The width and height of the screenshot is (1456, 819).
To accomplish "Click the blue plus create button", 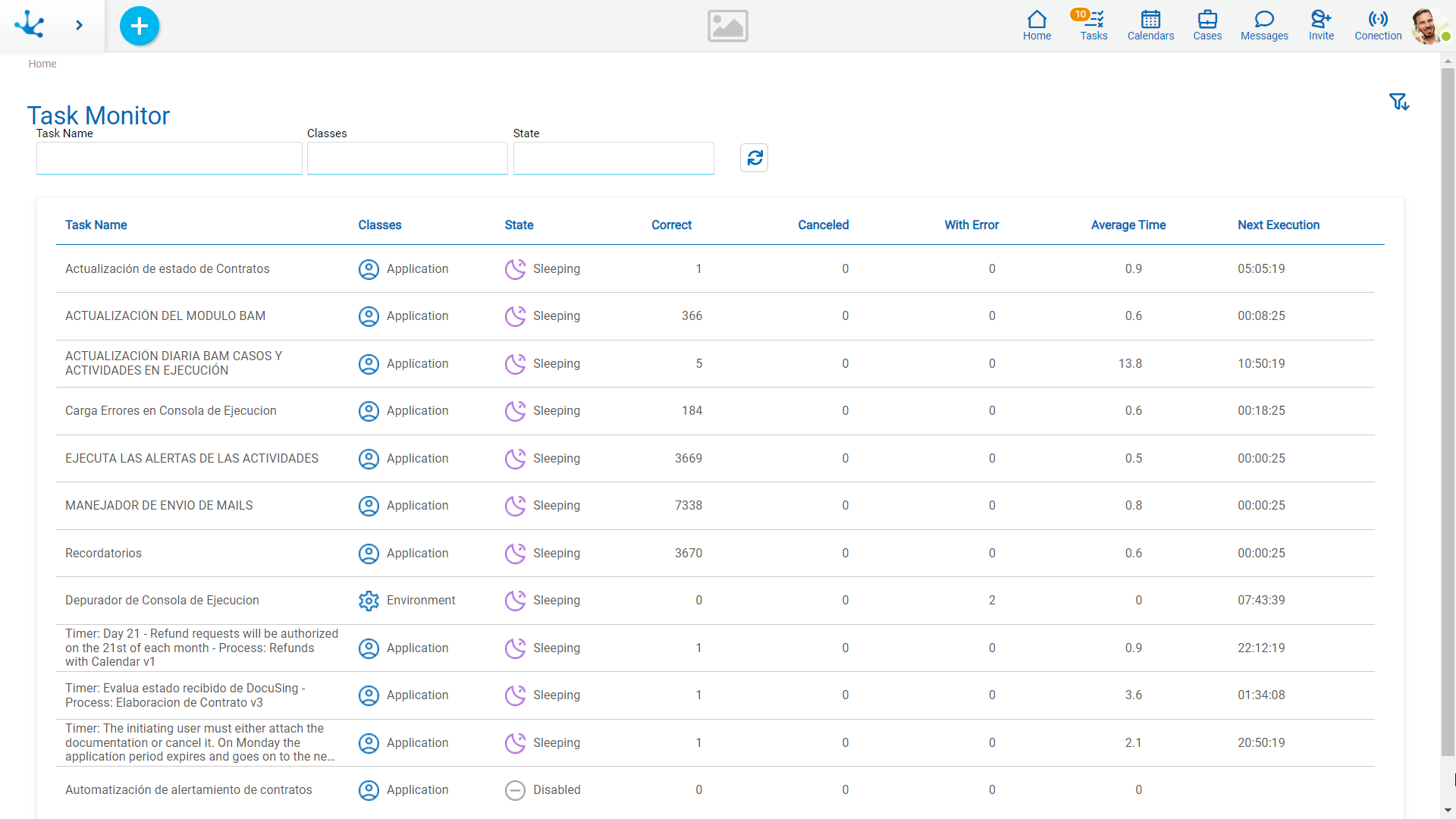I will pyautogui.click(x=140, y=26).
